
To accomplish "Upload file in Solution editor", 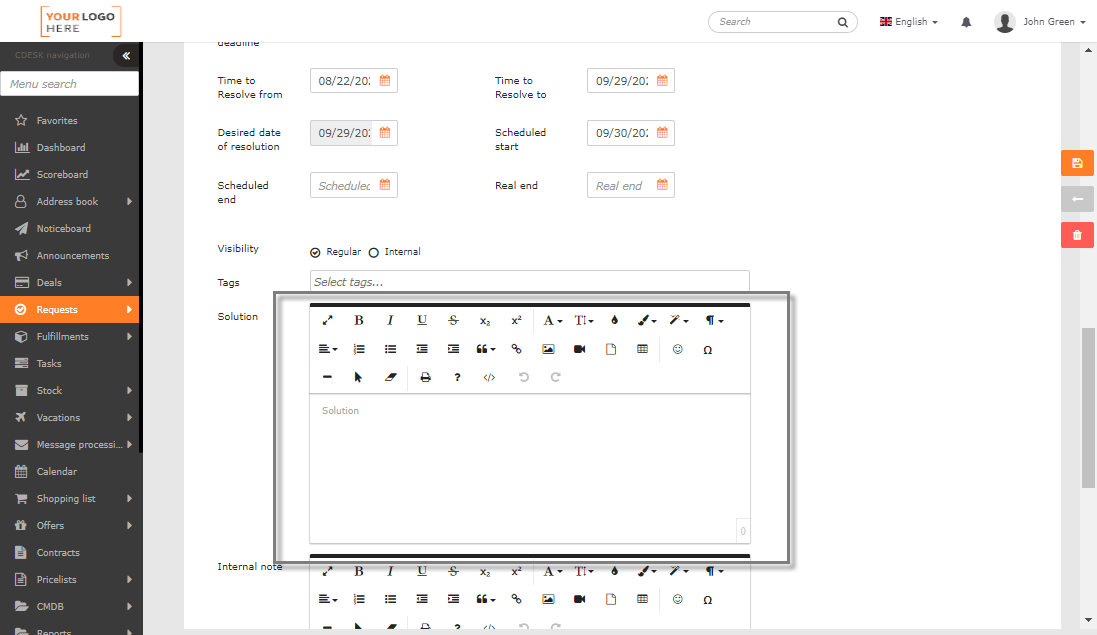I will click(611, 349).
